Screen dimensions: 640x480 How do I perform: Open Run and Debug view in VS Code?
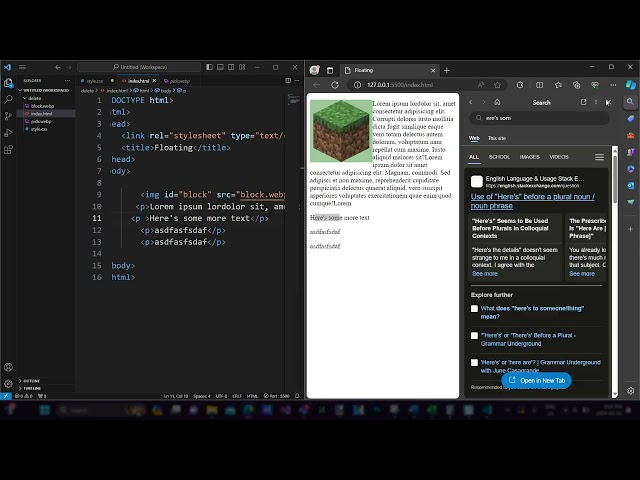8,133
